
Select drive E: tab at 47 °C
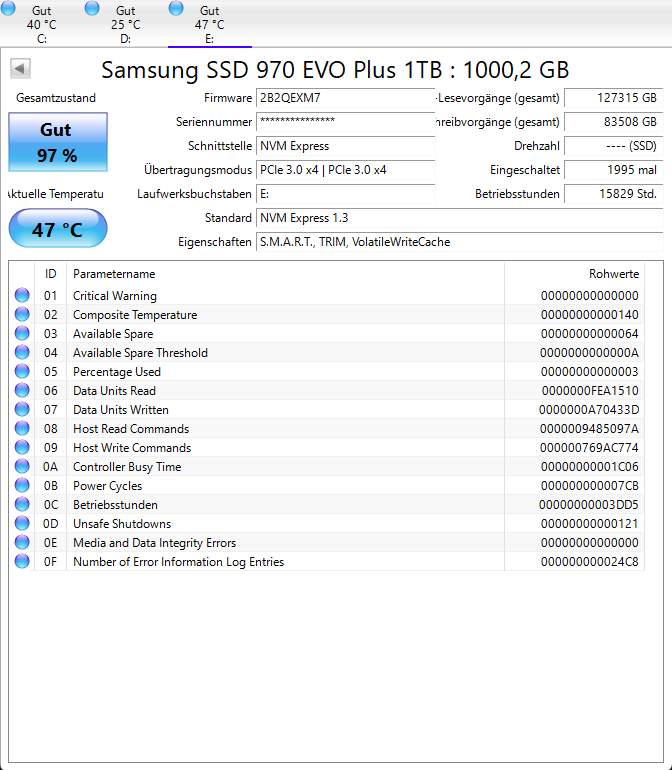[210, 24]
